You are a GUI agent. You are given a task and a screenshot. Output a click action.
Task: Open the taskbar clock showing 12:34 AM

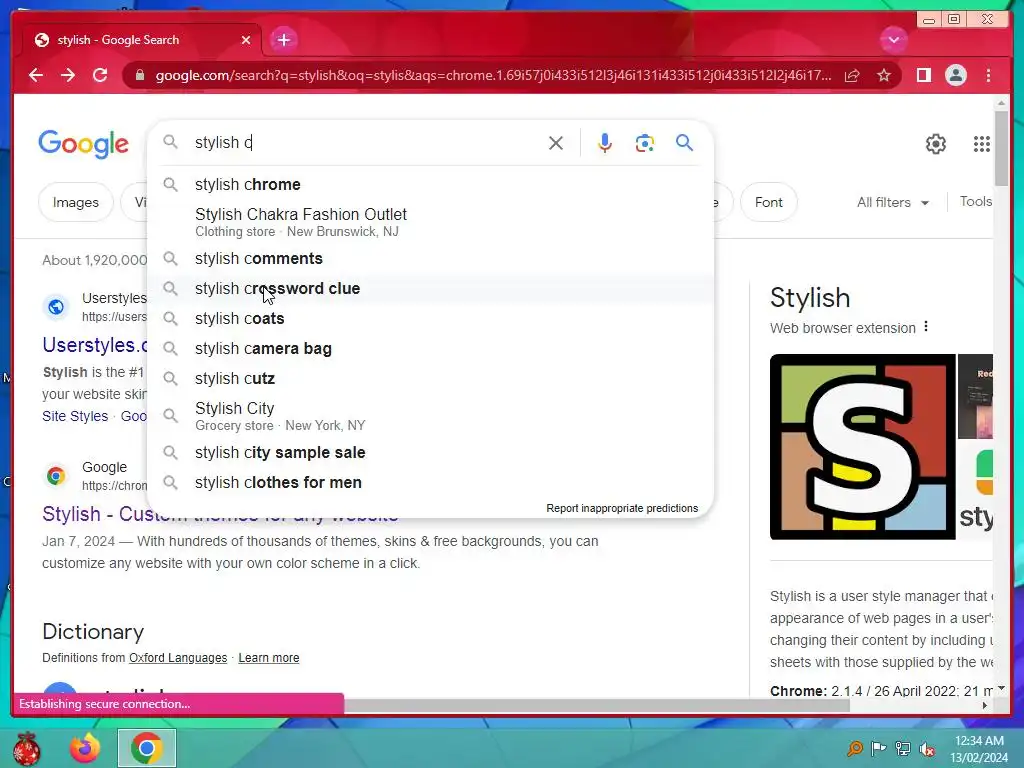(979, 748)
